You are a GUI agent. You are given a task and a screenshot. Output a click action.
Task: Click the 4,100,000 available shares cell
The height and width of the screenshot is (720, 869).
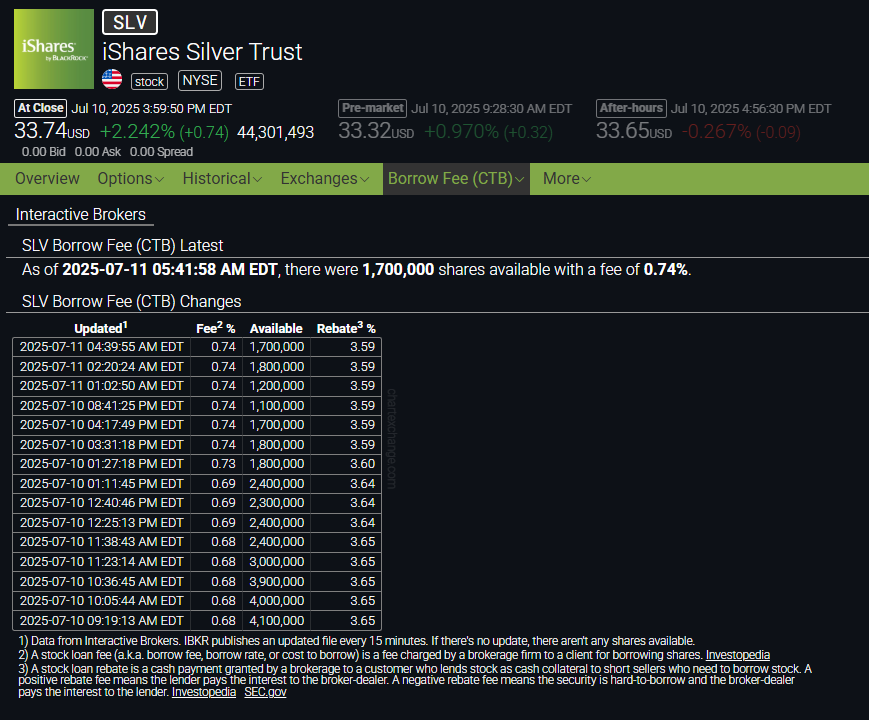[277, 621]
